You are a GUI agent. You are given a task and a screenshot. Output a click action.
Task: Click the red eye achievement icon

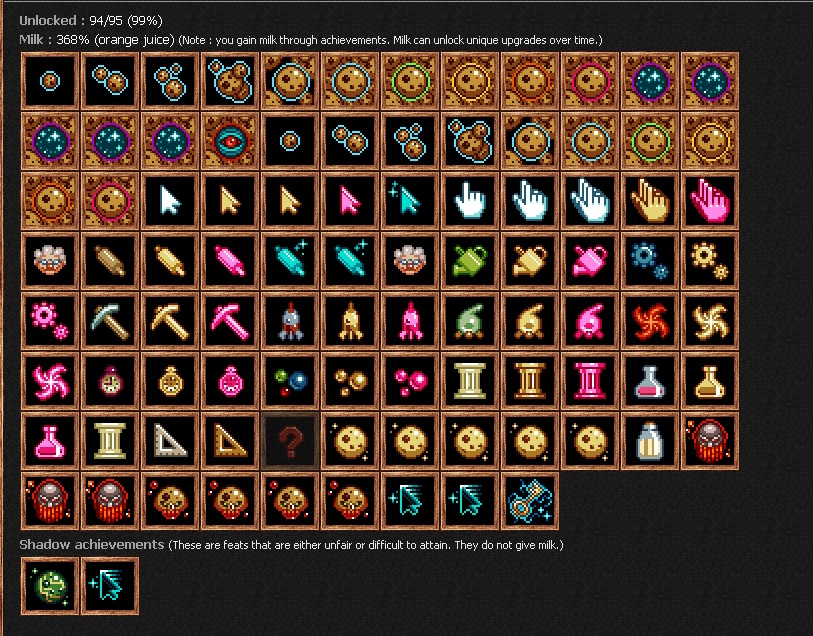pyautogui.click(x=230, y=141)
